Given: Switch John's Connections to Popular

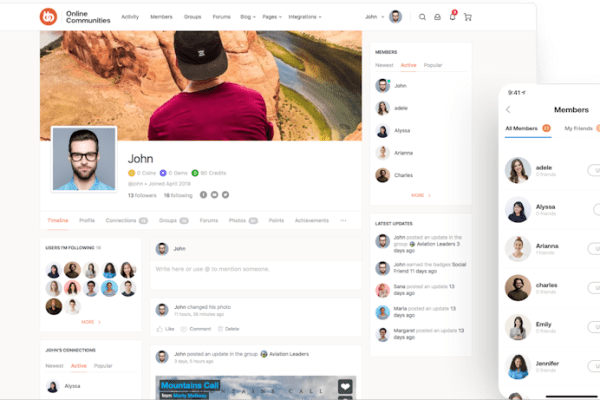Looking at the screenshot, I should tap(103, 366).
